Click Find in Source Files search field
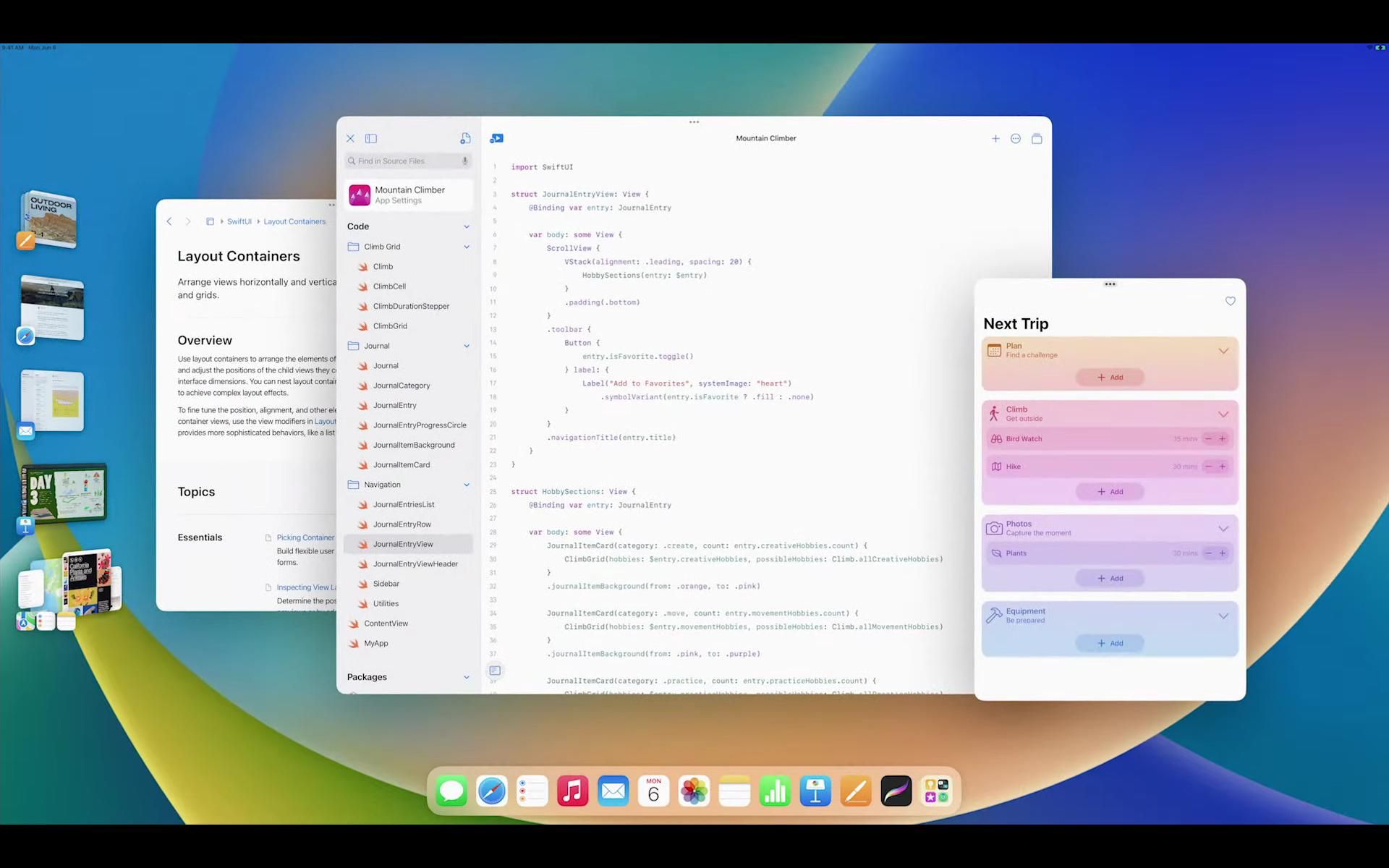The height and width of the screenshot is (868, 1389). [x=407, y=161]
